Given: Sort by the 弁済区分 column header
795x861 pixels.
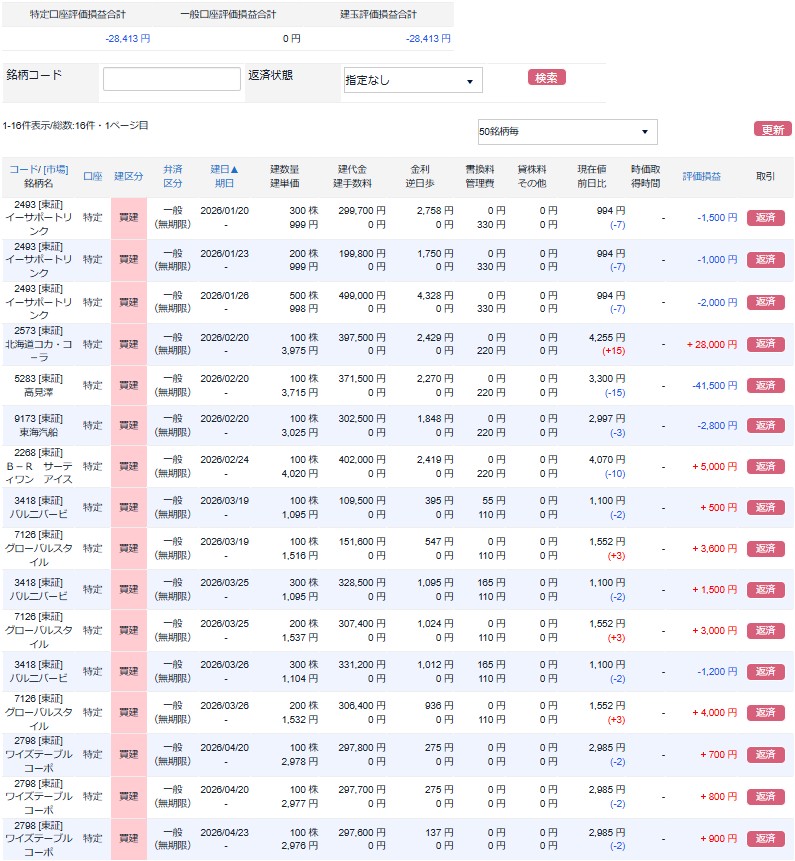Looking at the screenshot, I should point(173,176).
